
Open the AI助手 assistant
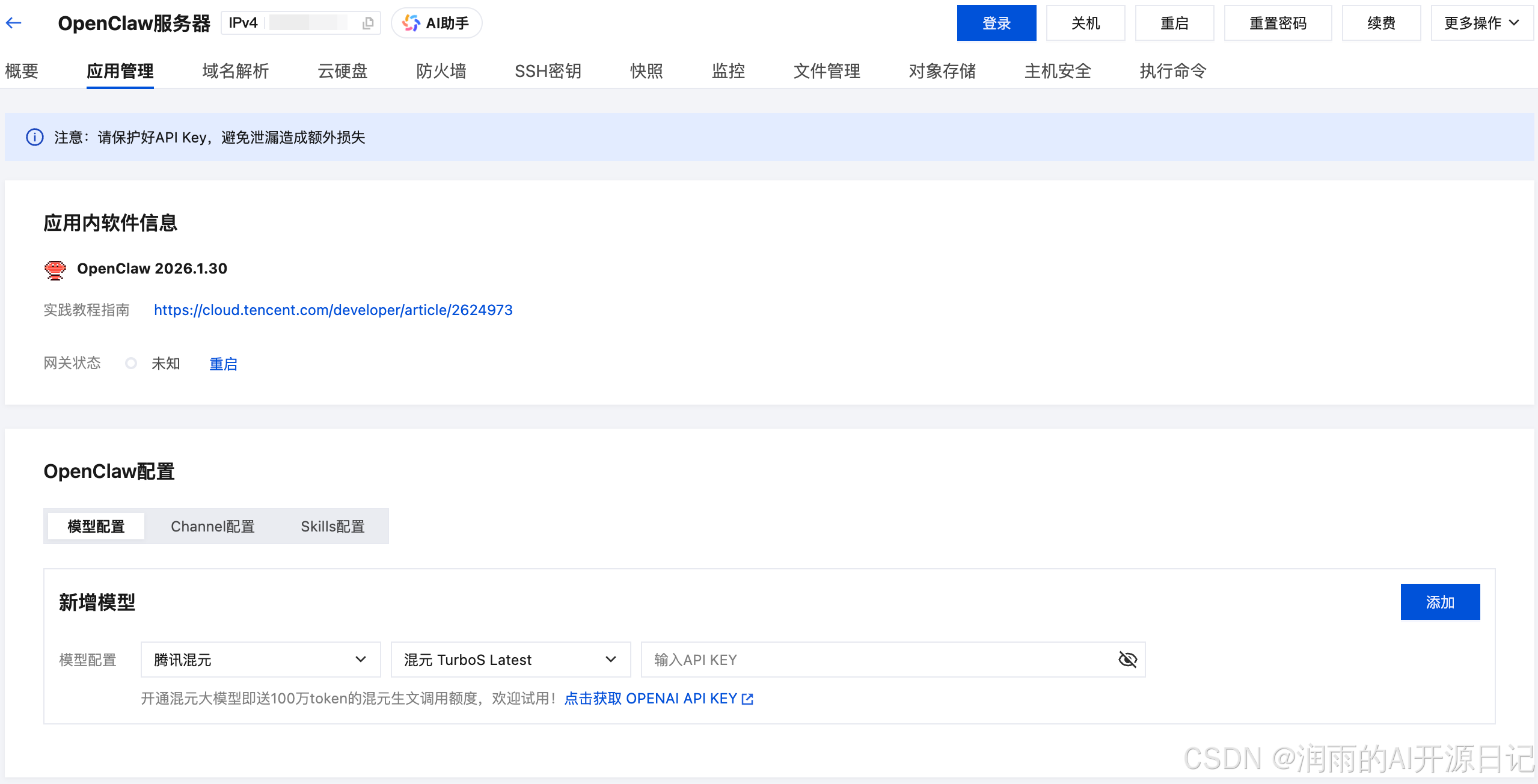[x=436, y=23]
